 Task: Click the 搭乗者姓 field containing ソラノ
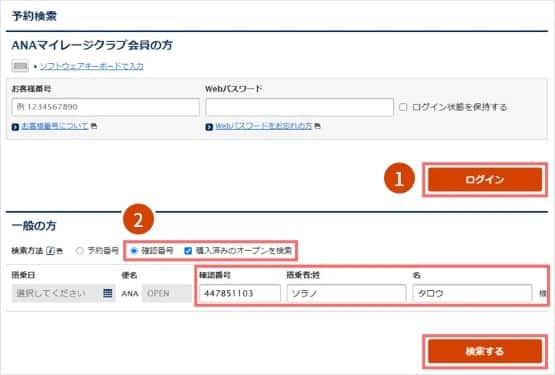(x=346, y=293)
